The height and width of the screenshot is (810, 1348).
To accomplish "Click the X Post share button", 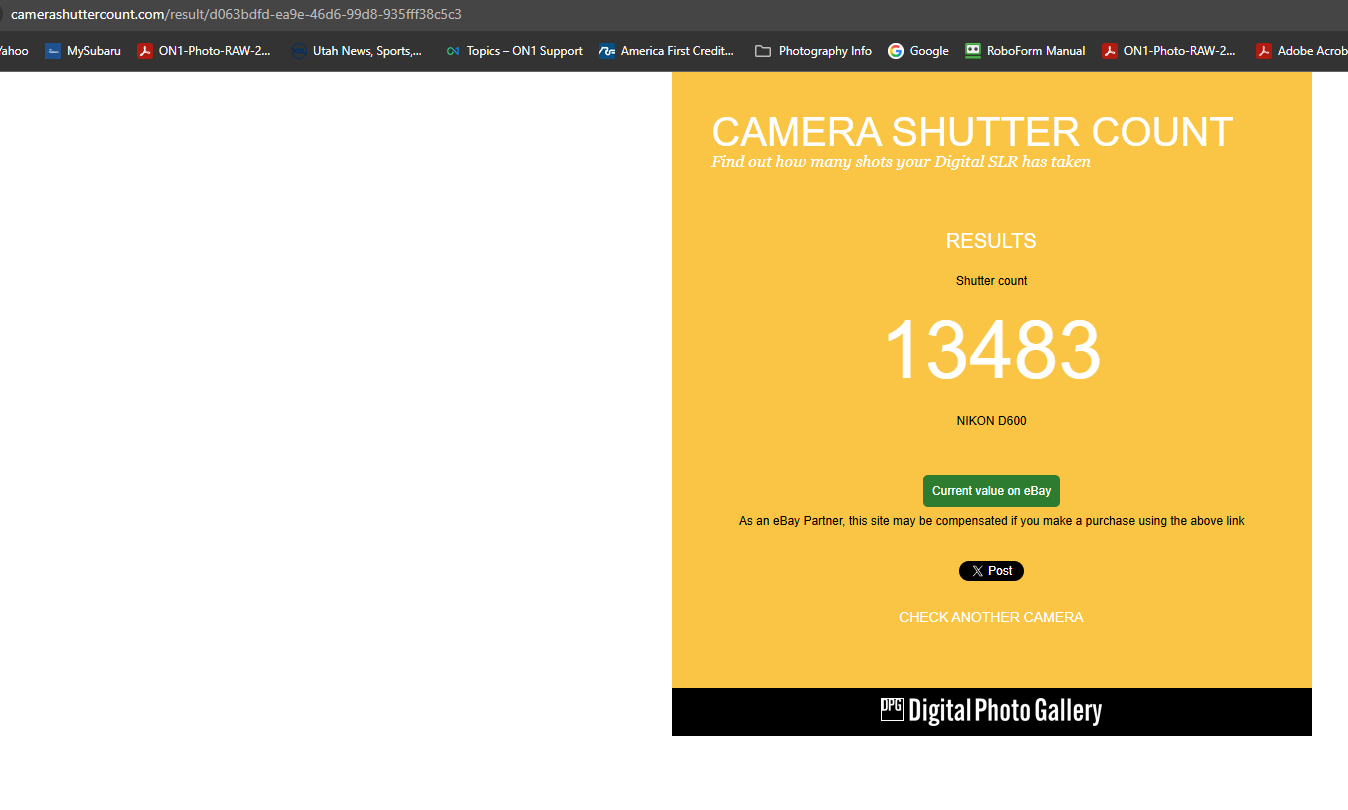I will pos(991,571).
